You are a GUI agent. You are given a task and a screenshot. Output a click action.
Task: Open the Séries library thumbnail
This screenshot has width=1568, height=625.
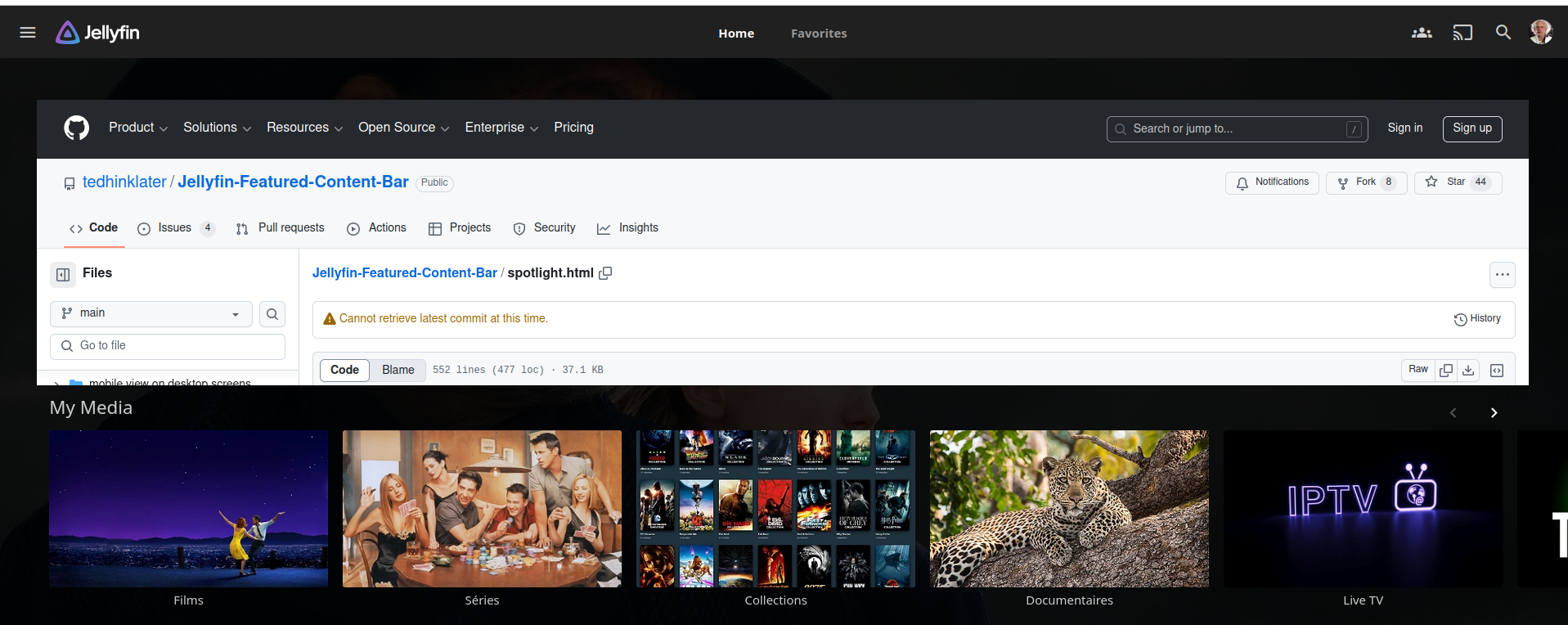point(482,509)
